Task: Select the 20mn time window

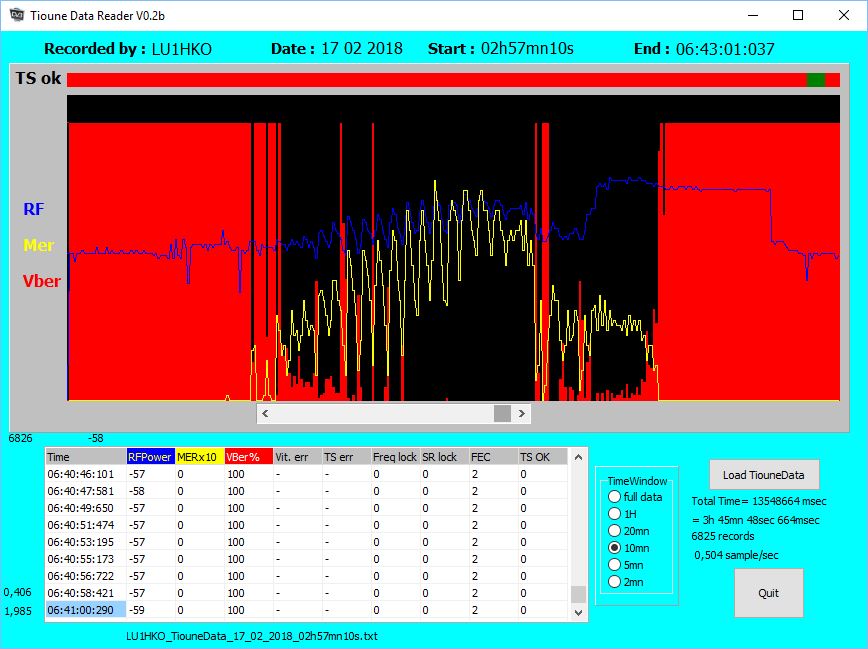Action: [x=614, y=531]
